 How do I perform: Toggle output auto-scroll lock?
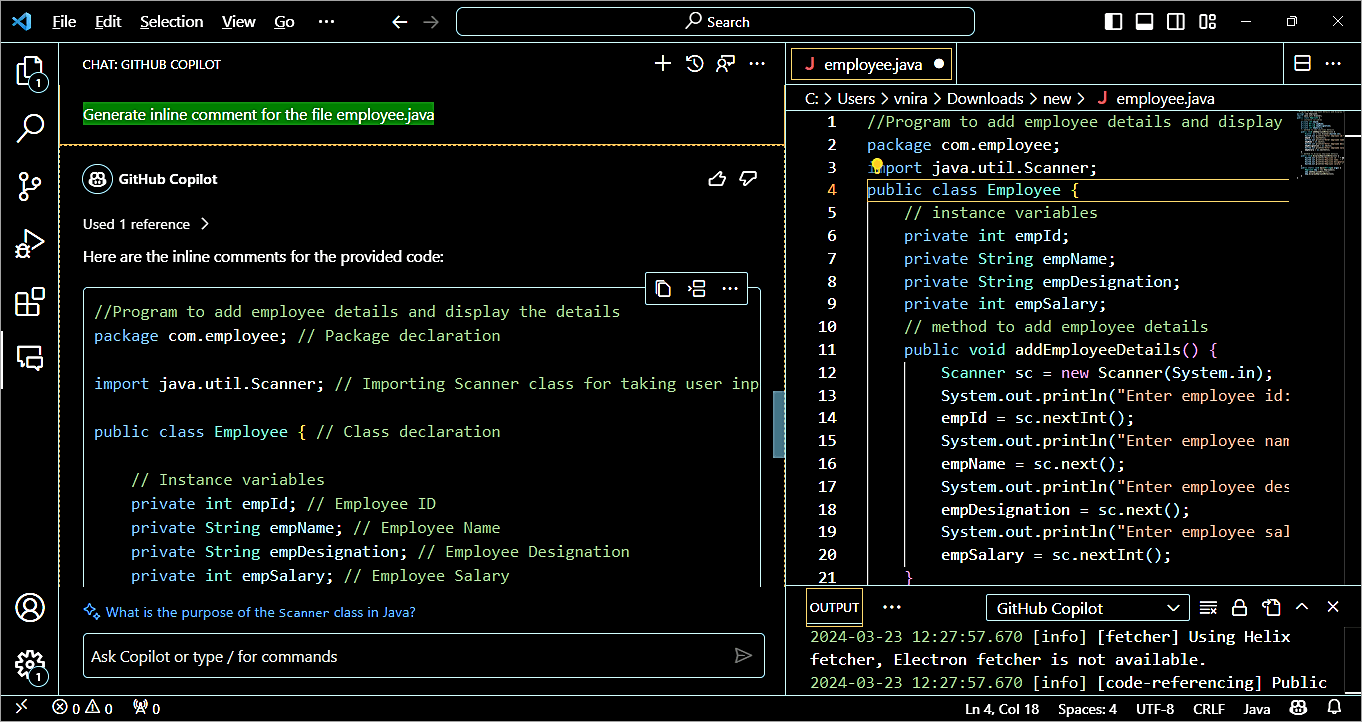(x=1239, y=607)
